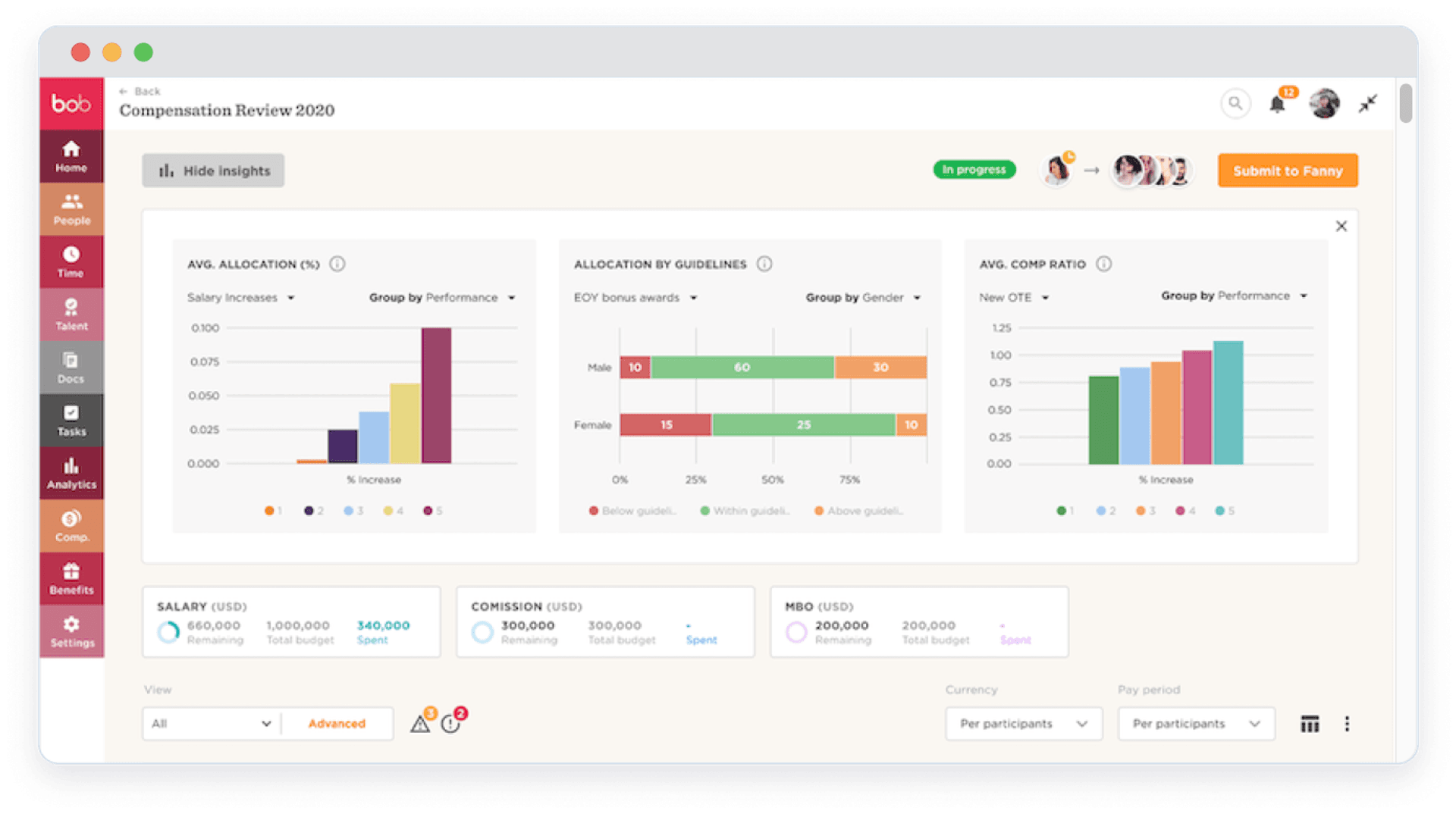
Task: Click info icon beside Allocation by Guidelines
Action: (764, 264)
